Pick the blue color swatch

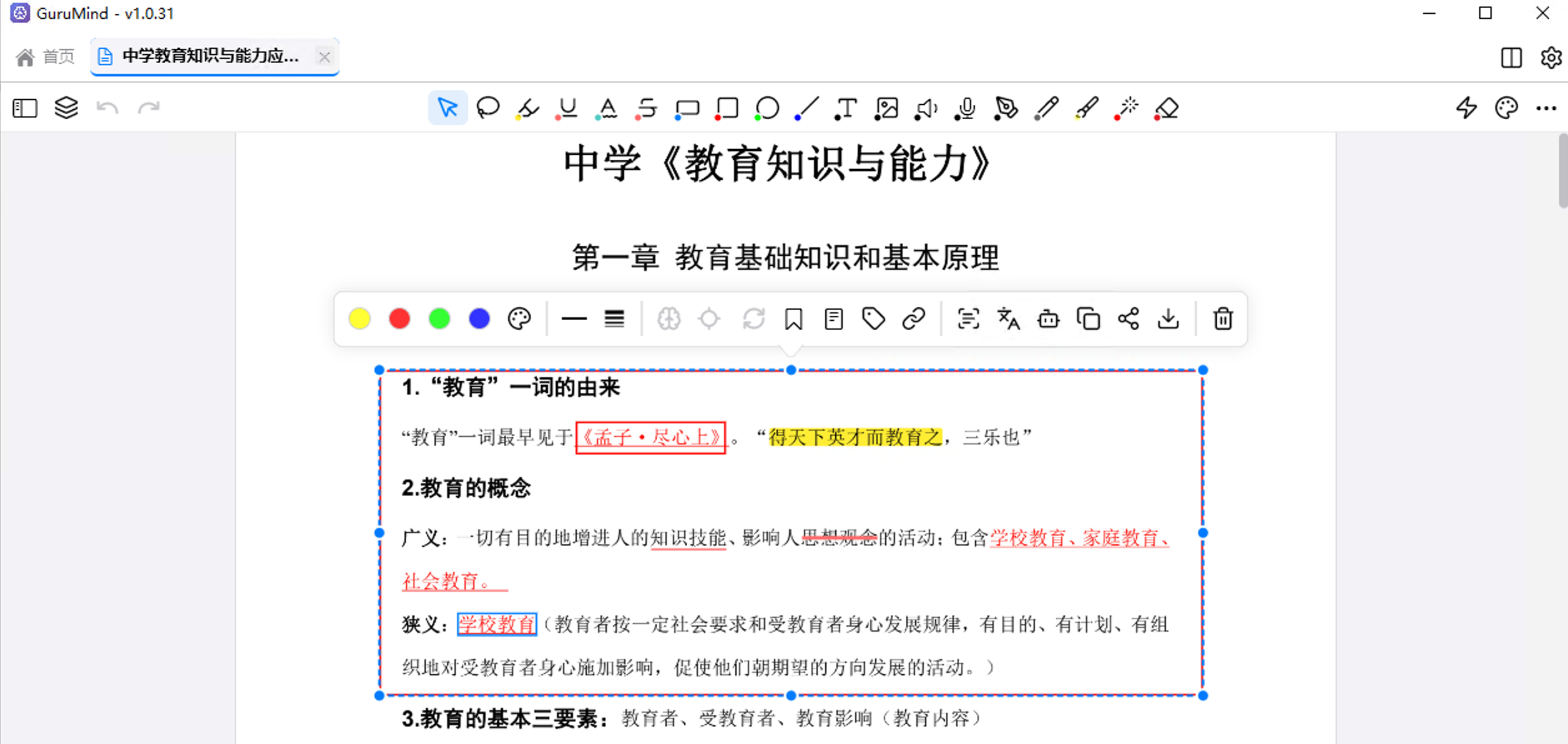(x=479, y=319)
